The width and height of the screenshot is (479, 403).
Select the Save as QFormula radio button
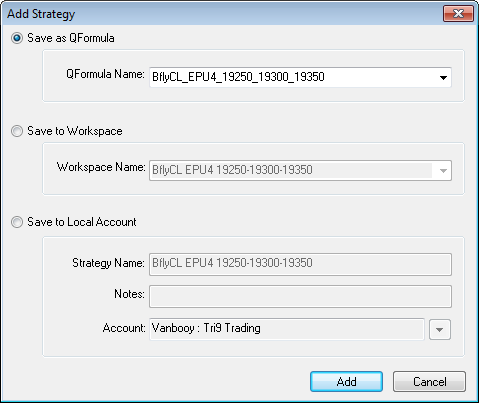[17, 38]
